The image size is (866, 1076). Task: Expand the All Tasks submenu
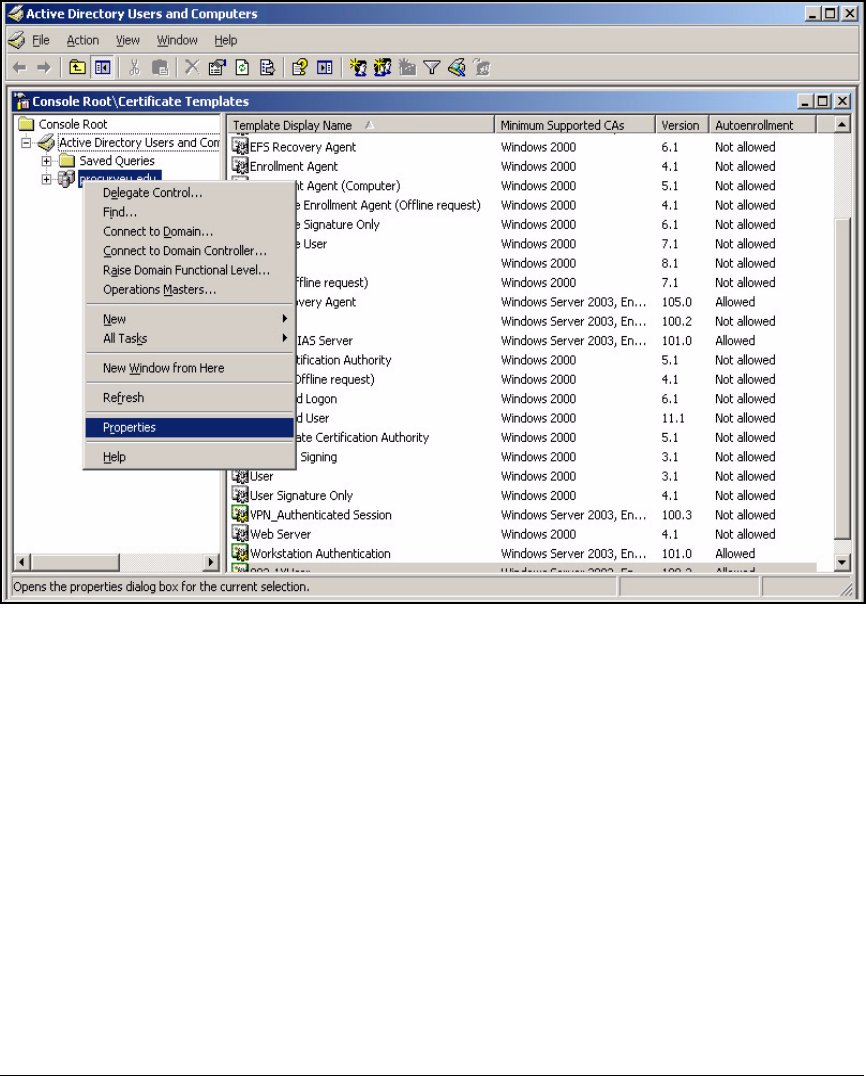[190, 338]
